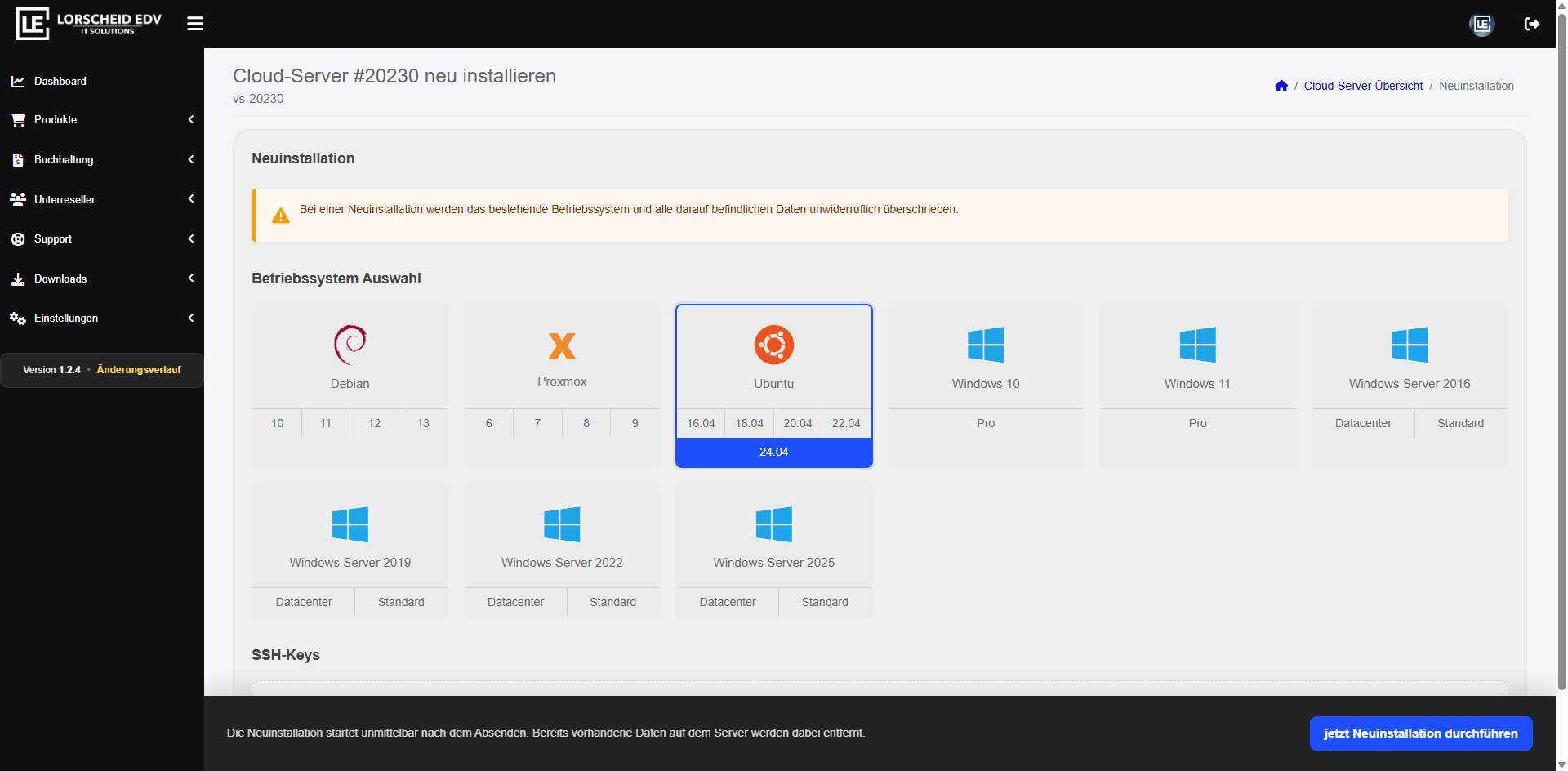Choose Windows Server 2019 Standard
This screenshot has height=771, width=1568.
(x=401, y=602)
